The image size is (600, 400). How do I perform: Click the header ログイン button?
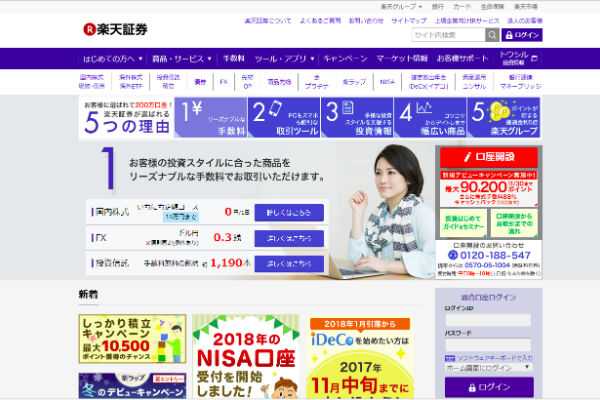tap(522, 35)
